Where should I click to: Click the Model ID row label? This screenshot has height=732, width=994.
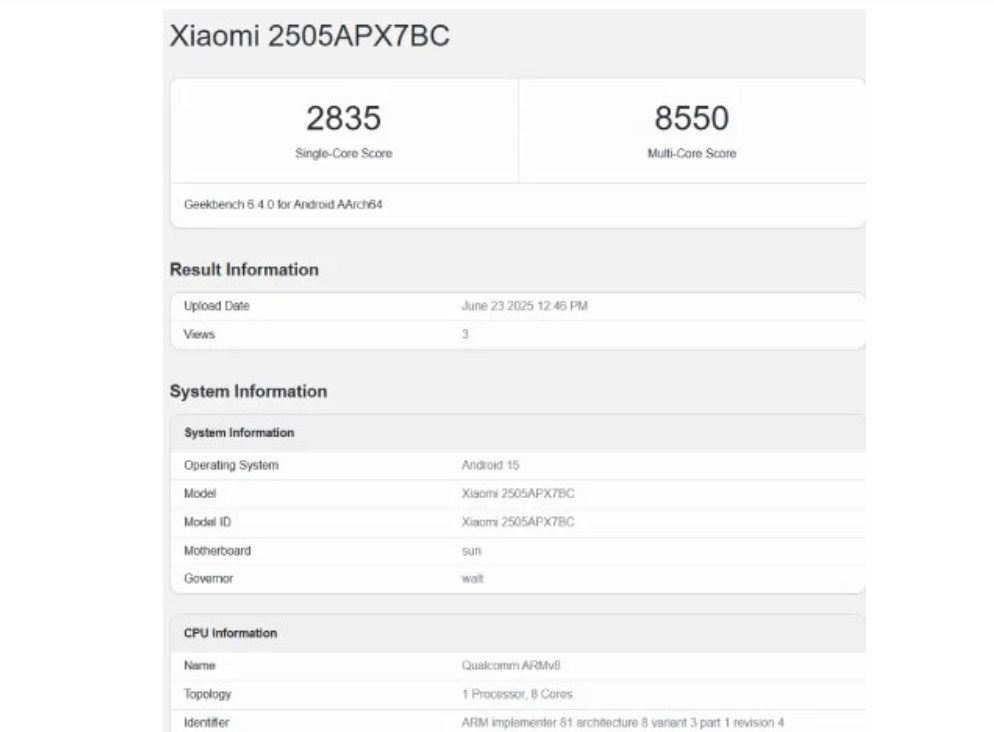tap(207, 522)
